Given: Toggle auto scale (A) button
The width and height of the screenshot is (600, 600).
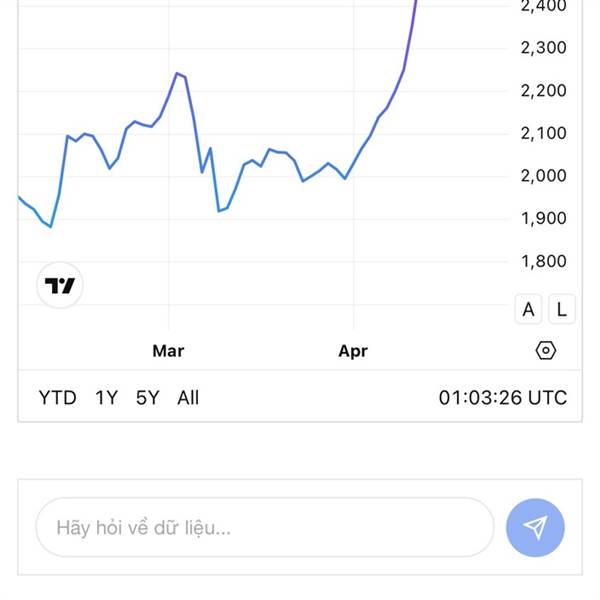Looking at the screenshot, I should (528, 310).
